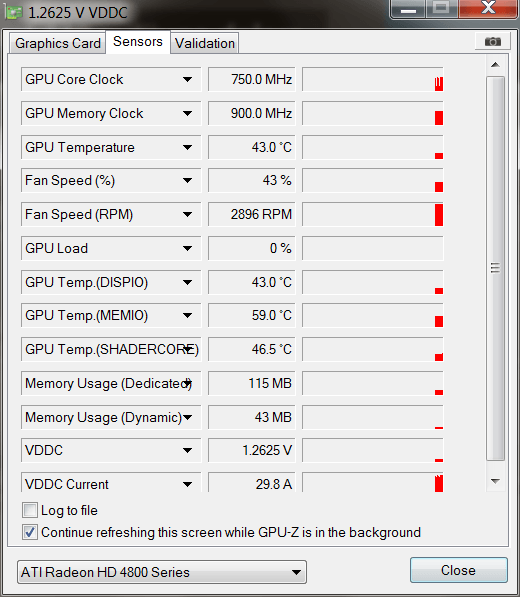
Task: Expand the Fan Speed (RPM) dropdown
Action: coord(187,215)
